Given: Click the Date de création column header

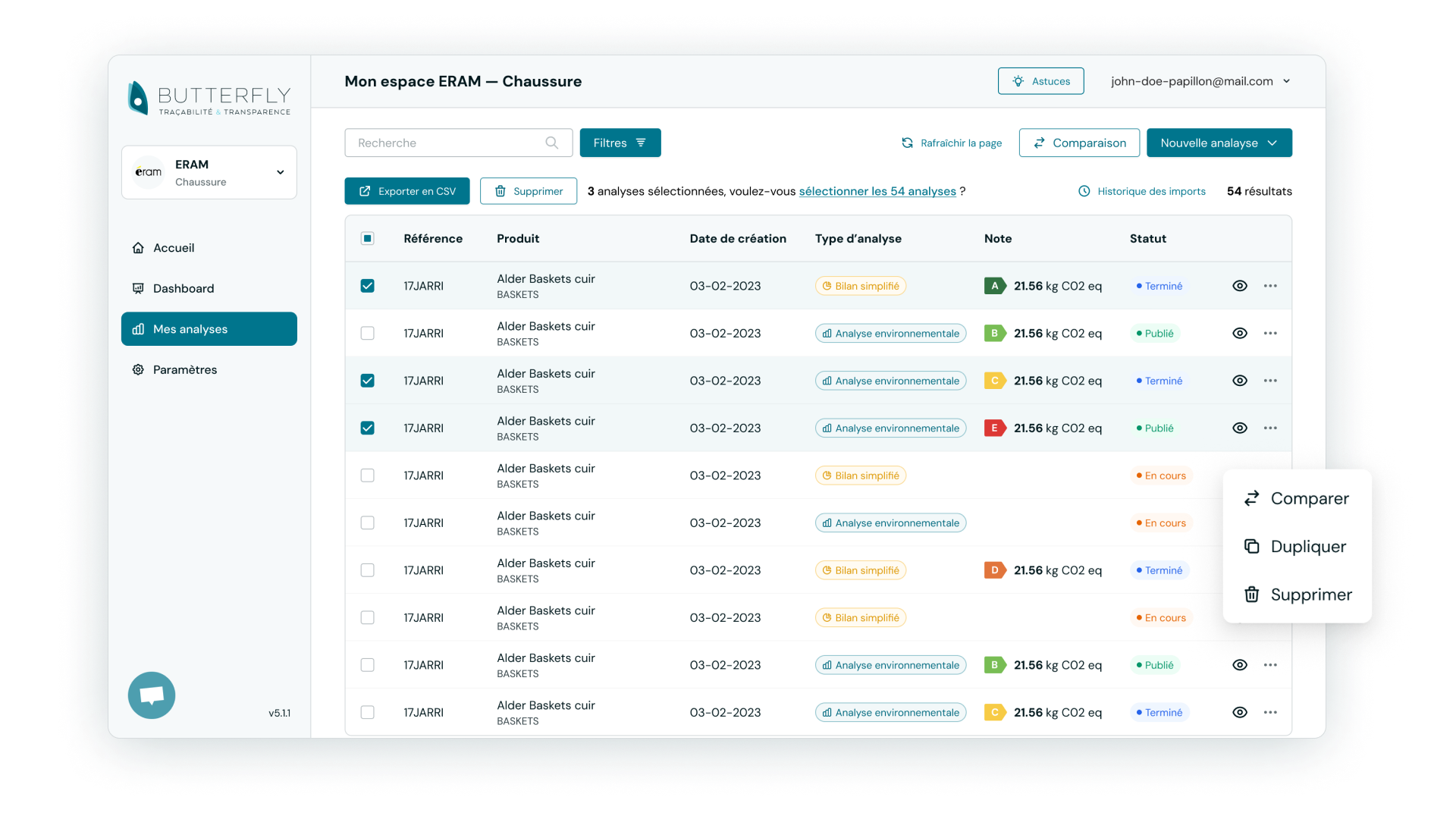Looking at the screenshot, I should point(738,238).
